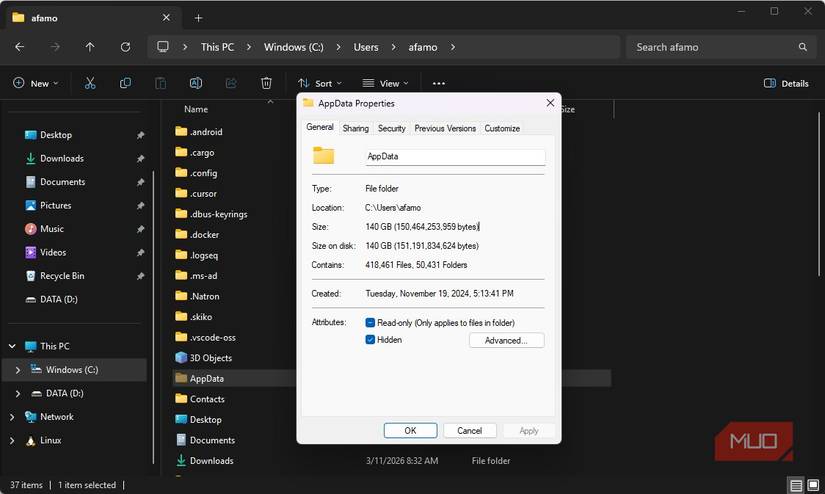The image size is (825, 494).
Task: Open a new tab with plus icon
Action: [x=198, y=18]
